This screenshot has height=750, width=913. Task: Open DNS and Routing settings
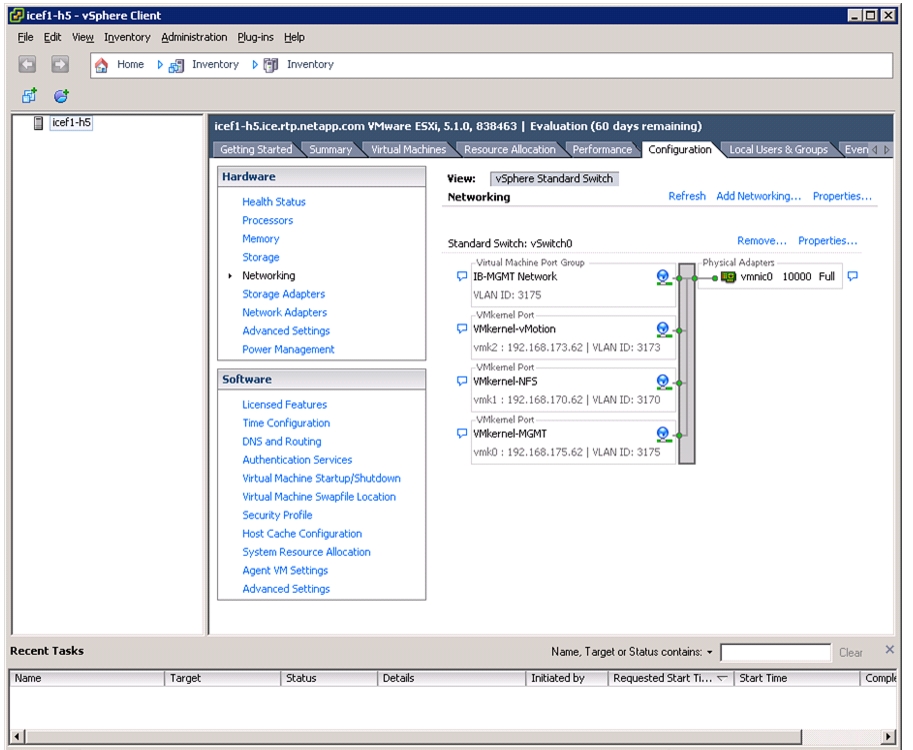(281, 441)
